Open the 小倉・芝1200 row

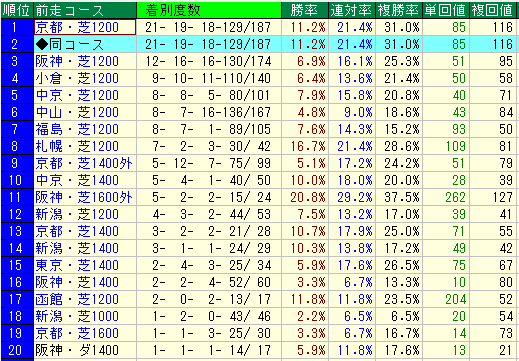click(258, 78)
